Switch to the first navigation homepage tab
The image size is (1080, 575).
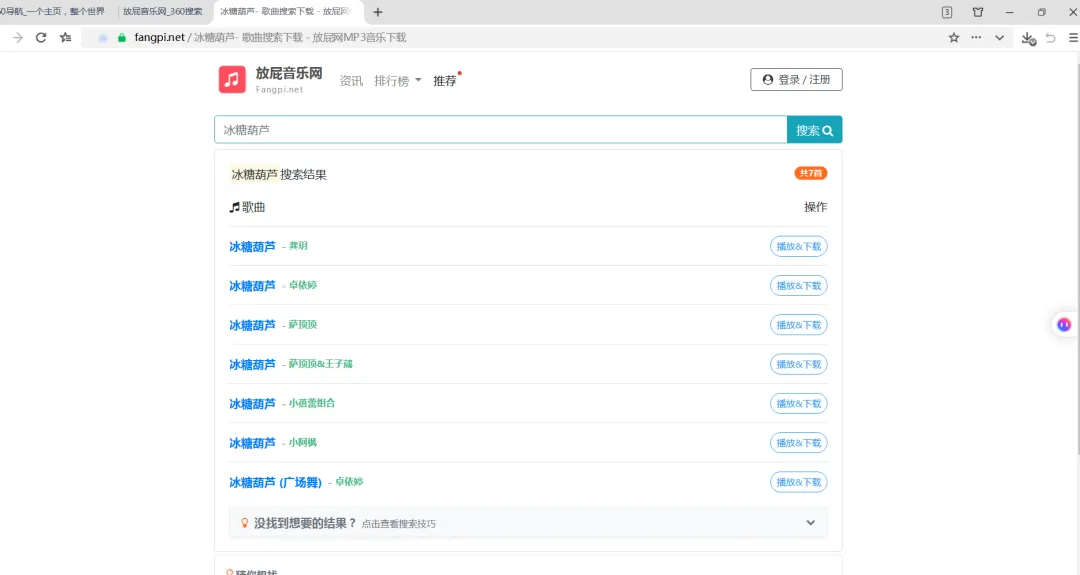pos(54,12)
